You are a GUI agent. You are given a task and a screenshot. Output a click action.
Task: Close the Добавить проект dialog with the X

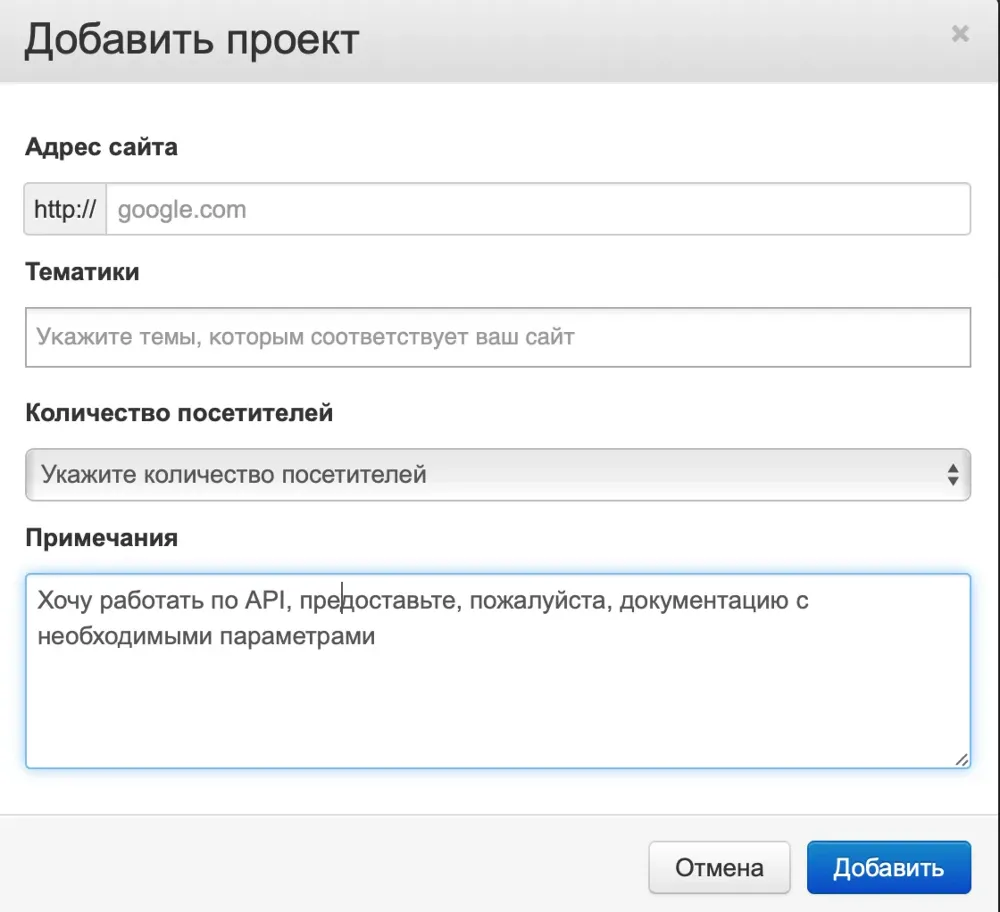960,34
